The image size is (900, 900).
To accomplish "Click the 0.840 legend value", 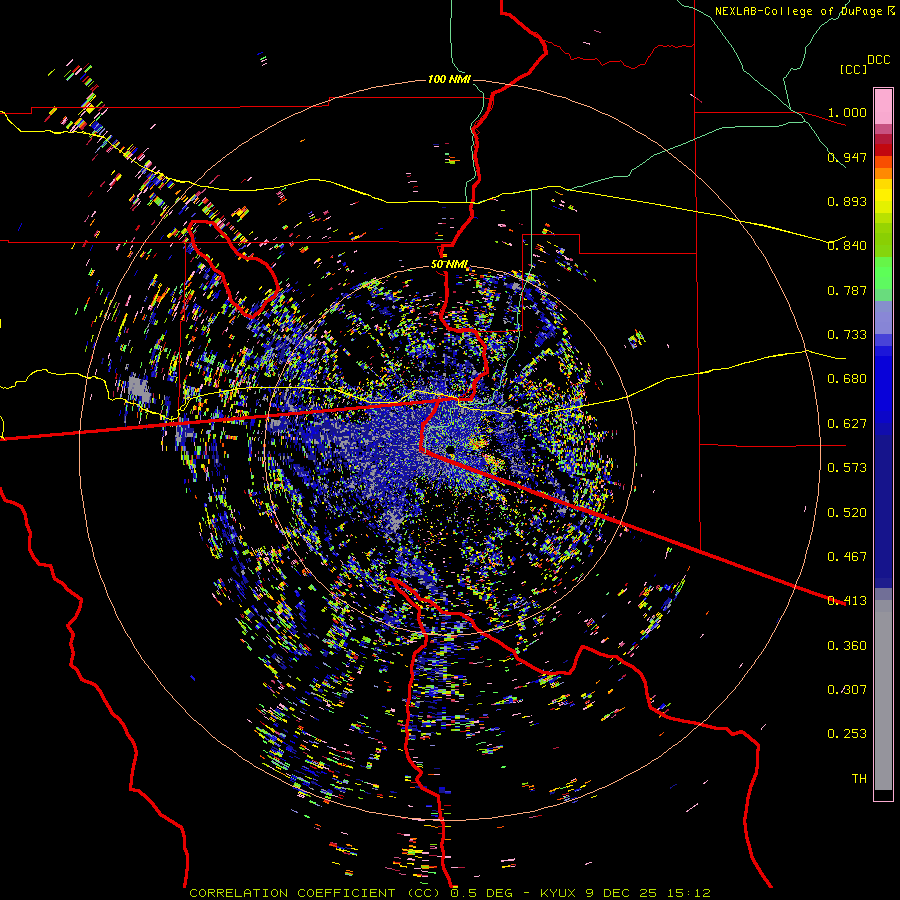I will pos(847,246).
